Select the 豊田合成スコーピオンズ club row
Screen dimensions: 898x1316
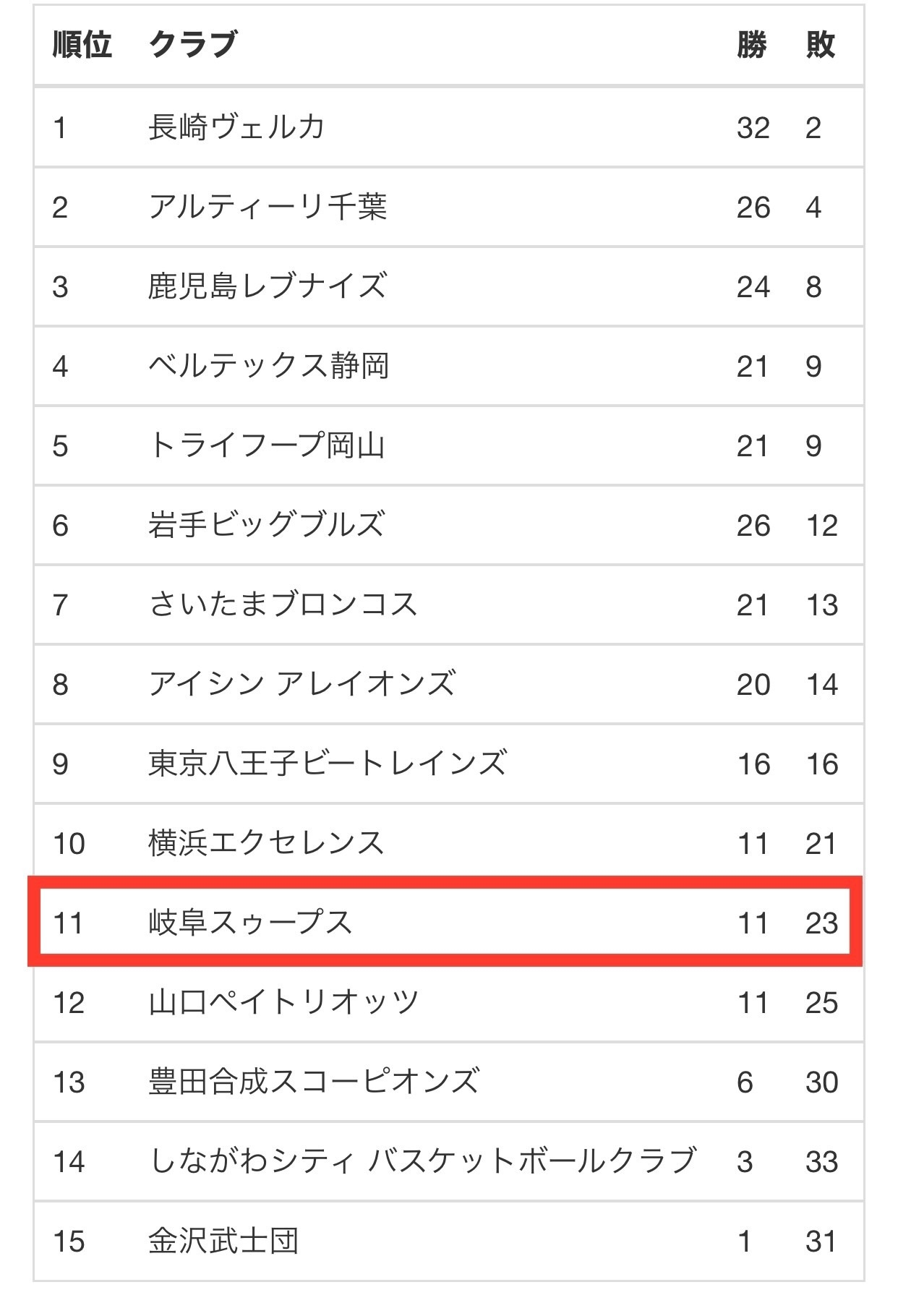pyautogui.click(x=448, y=1082)
